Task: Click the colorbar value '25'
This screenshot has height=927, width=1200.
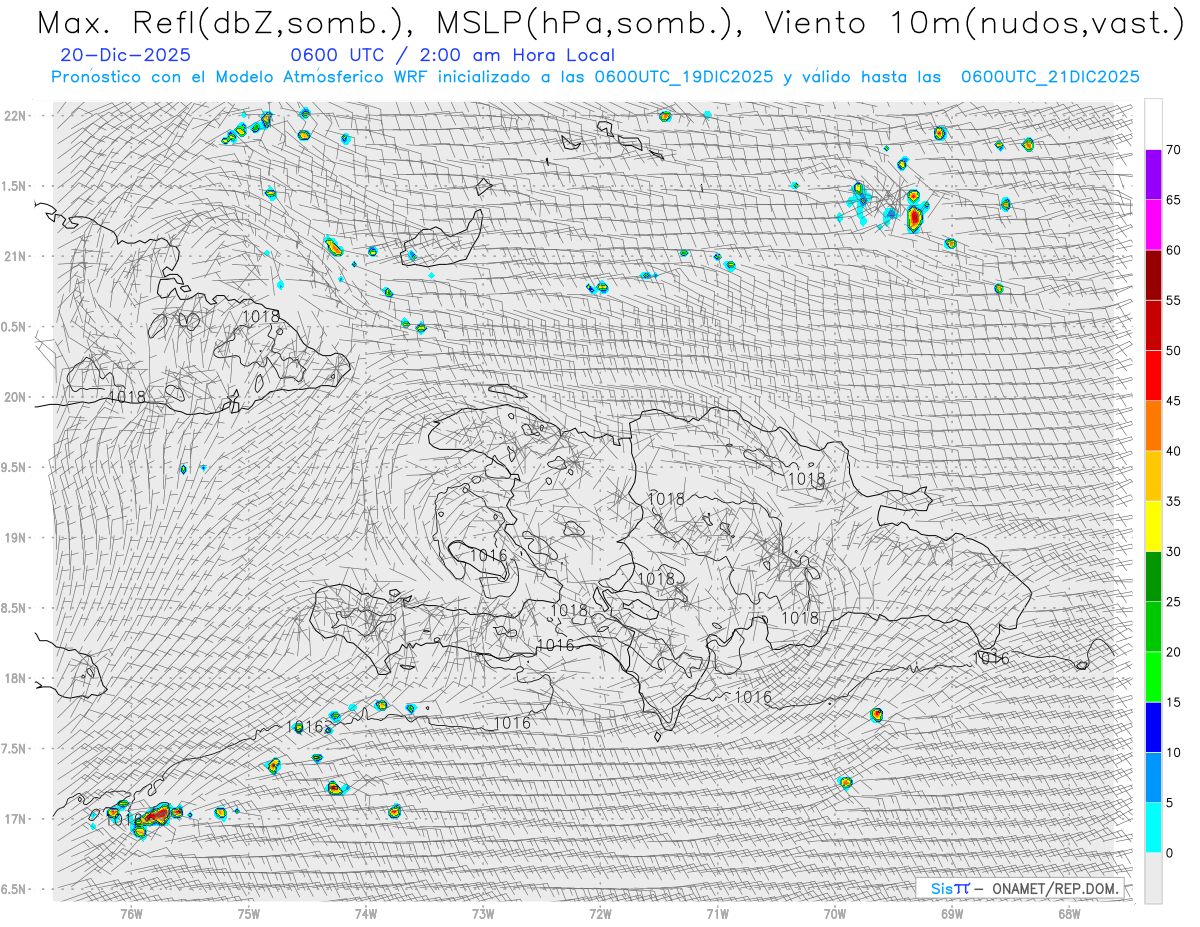Action: click(1173, 602)
